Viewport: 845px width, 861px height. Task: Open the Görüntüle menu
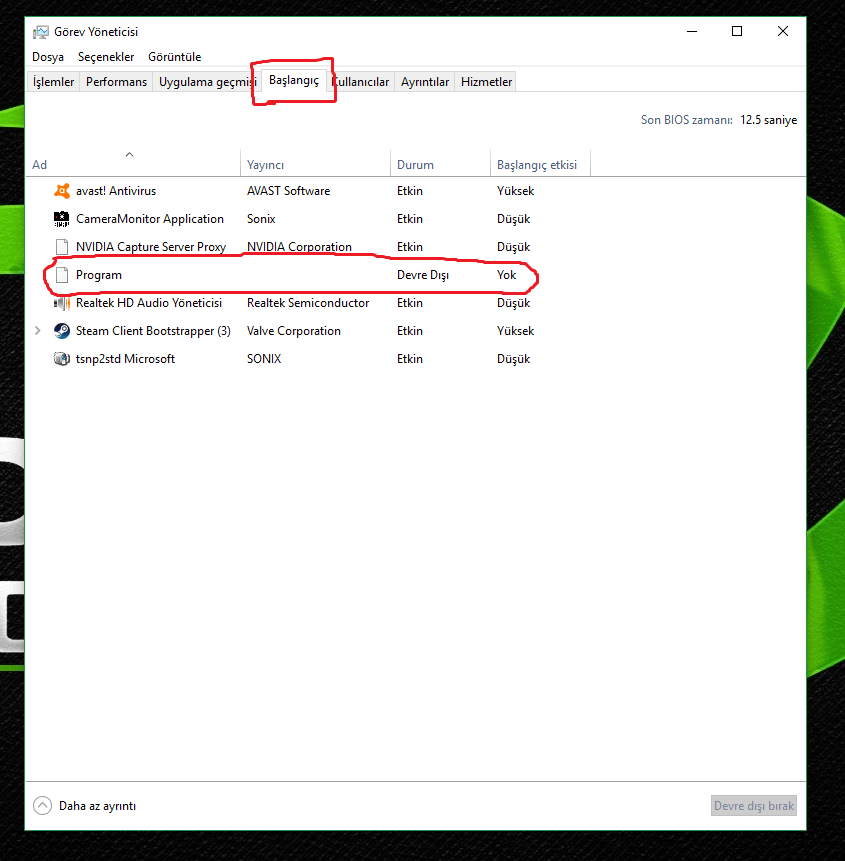coord(175,57)
